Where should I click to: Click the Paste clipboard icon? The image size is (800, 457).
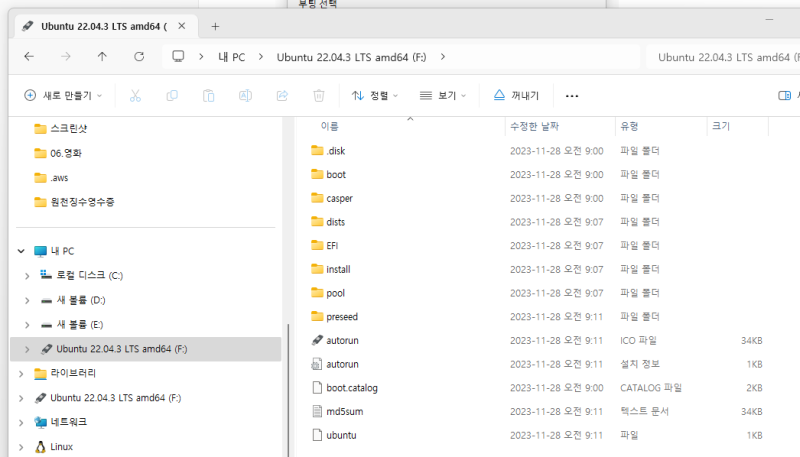pyautogui.click(x=208, y=96)
